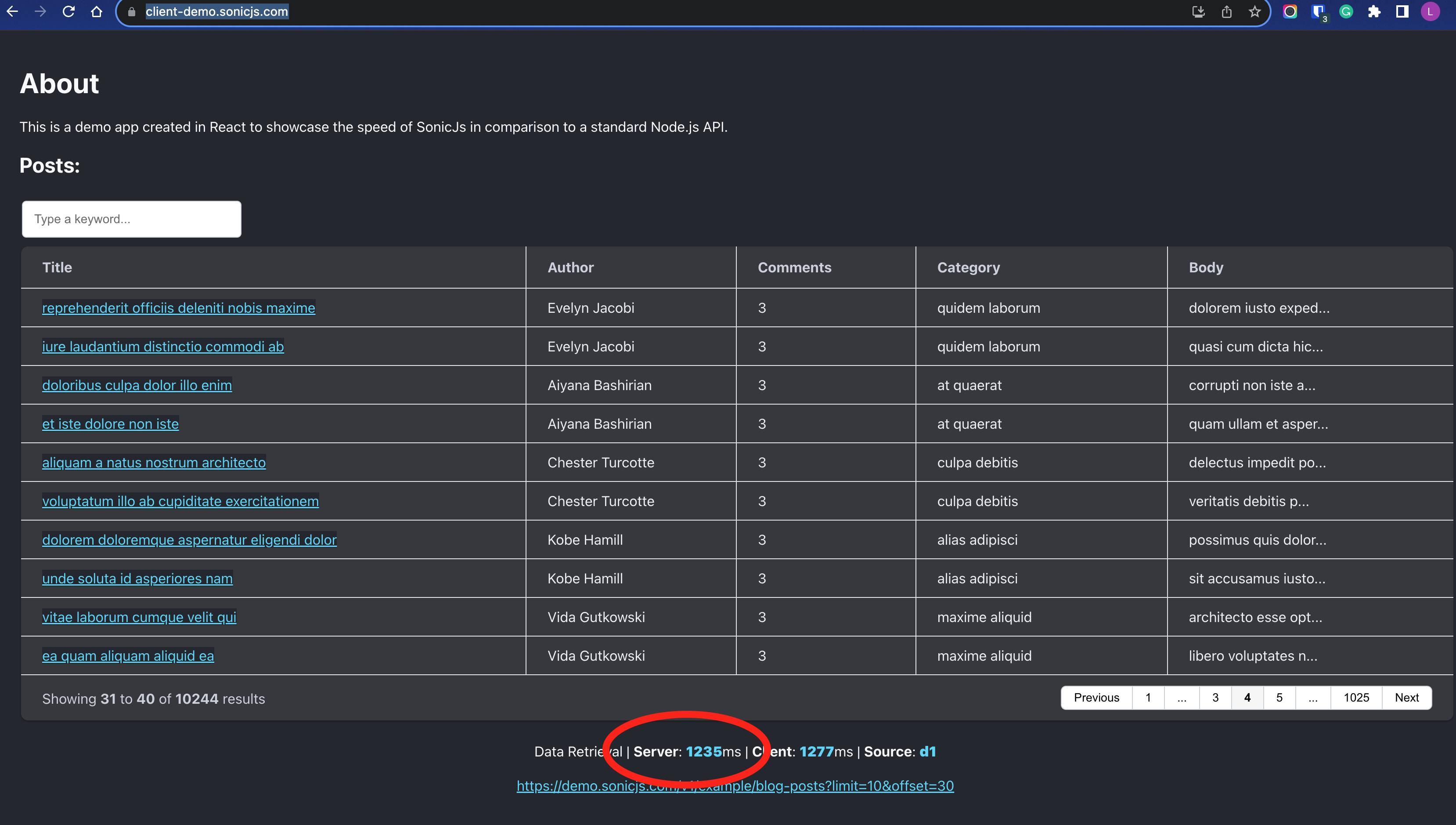Click the keyword search field
The image size is (1456, 825).
pyautogui.click(x=131, y=219)
